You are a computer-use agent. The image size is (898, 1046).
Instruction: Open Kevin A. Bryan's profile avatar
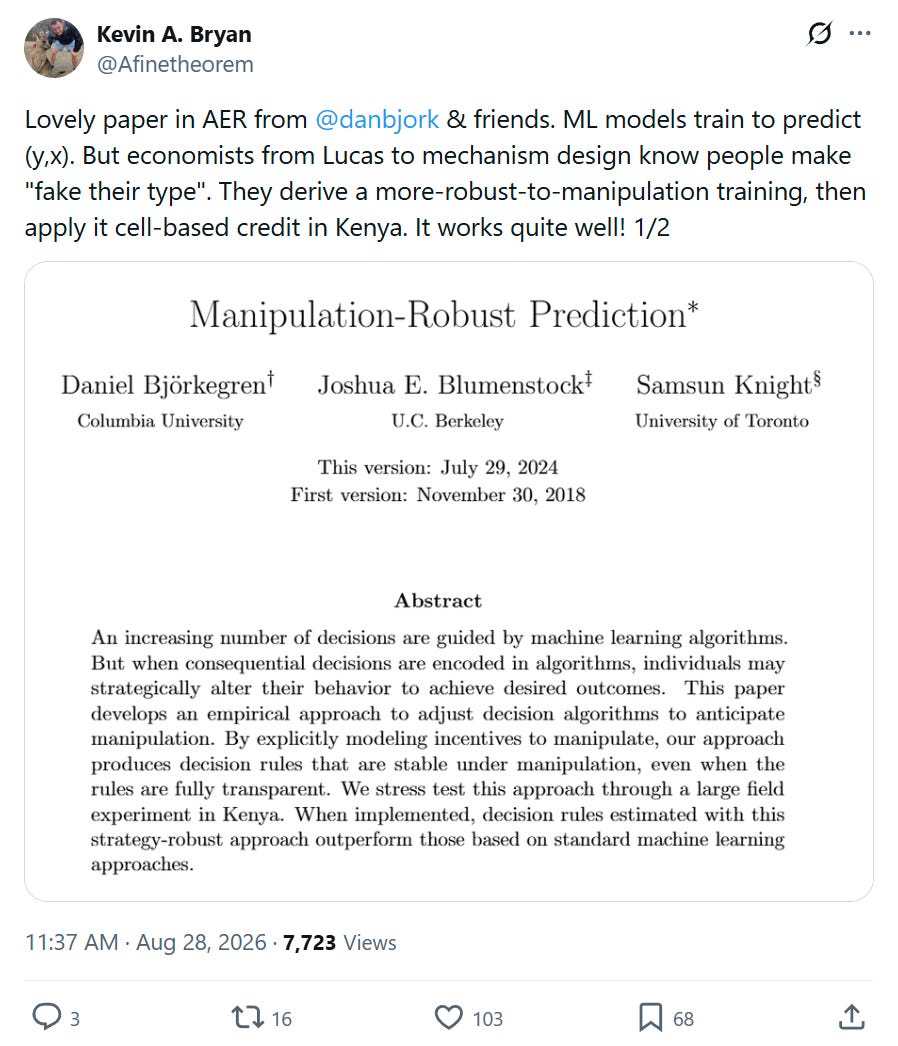(54, 48)
